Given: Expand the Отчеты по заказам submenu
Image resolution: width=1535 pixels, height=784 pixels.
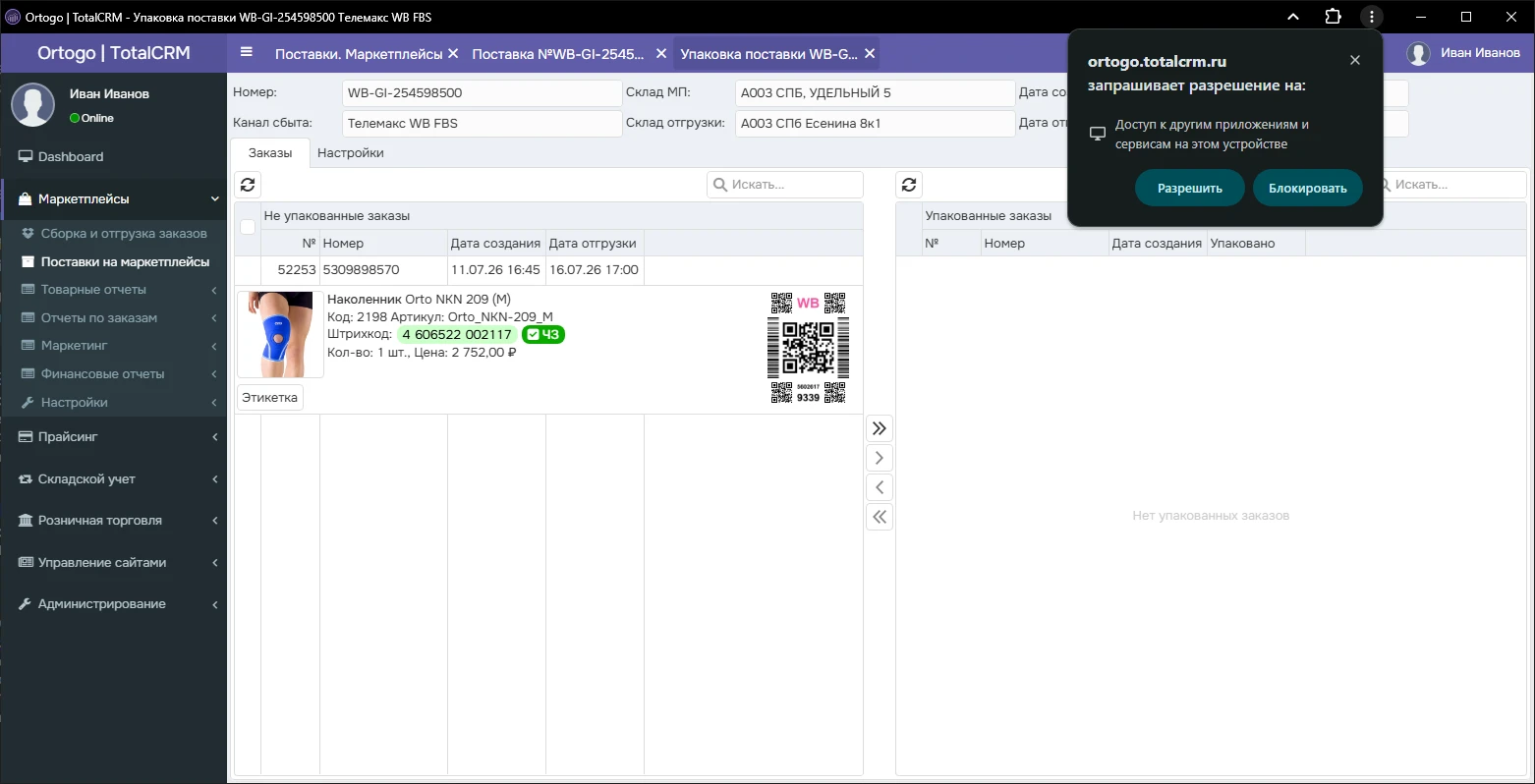Looking at the screenshot, I should tap(214, 318).
